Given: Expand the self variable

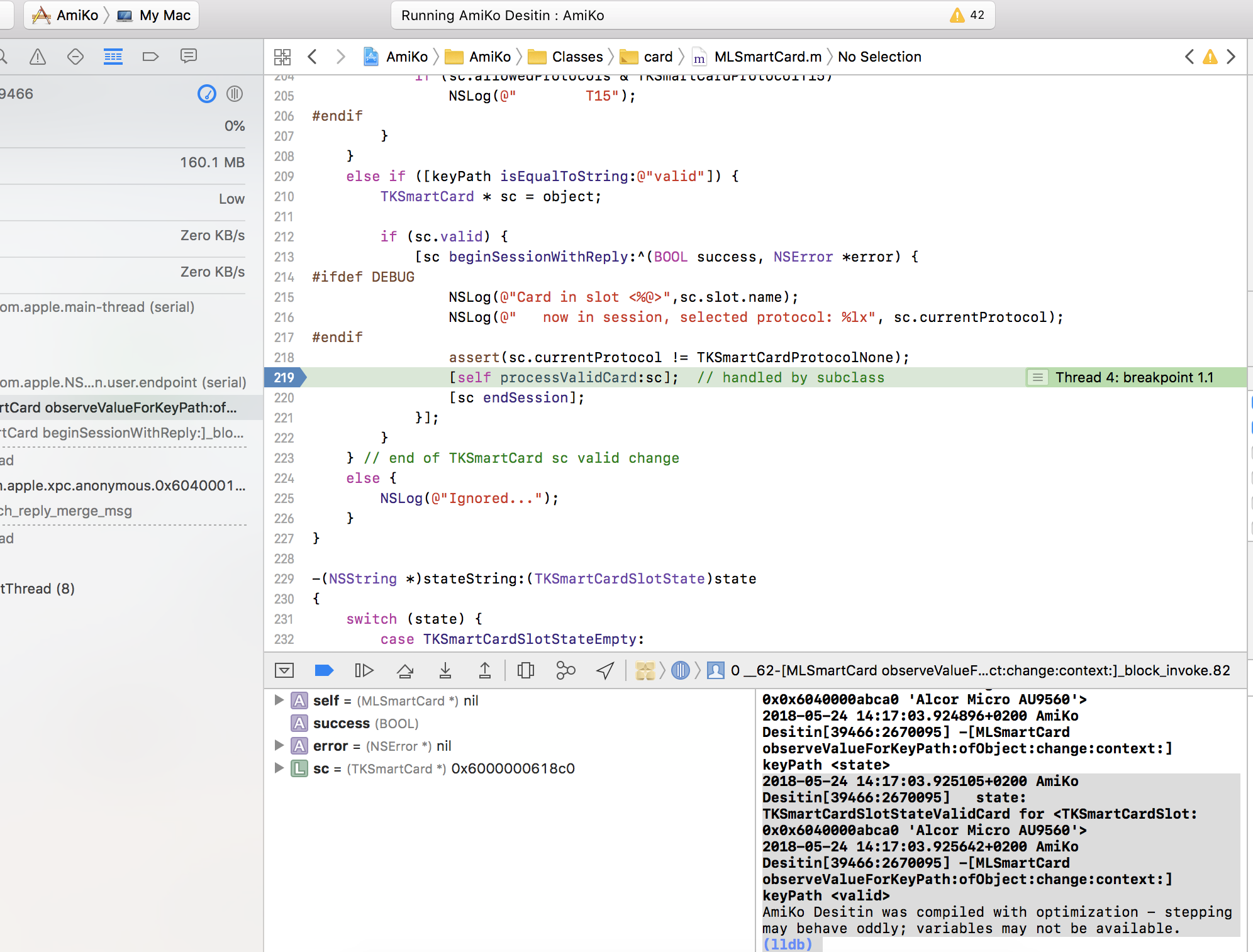Looking at the screenshot, I should [278, 700].
